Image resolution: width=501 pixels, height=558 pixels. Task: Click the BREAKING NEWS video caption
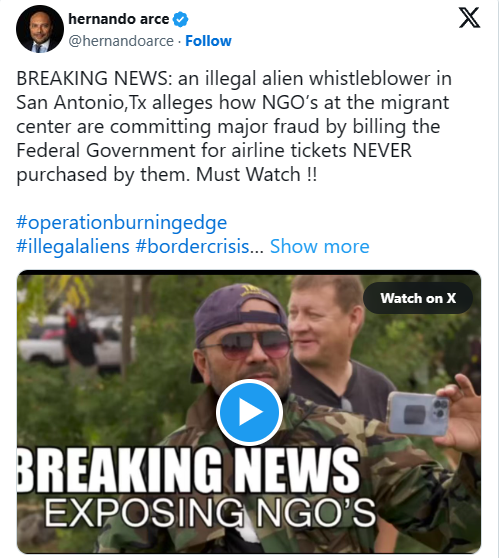(188, 470)
